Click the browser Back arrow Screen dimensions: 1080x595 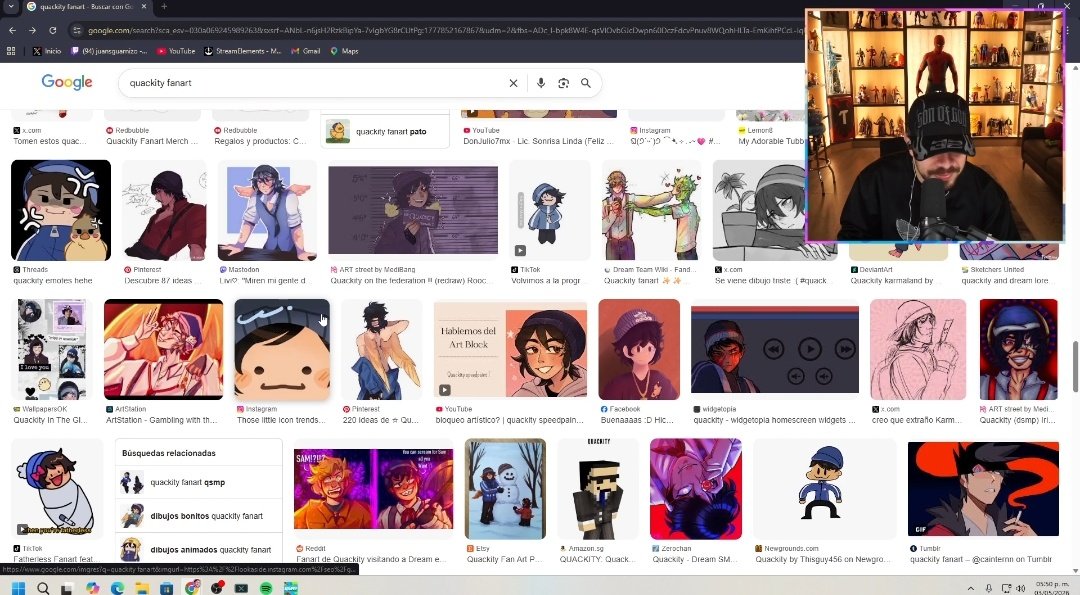pos(12,30)
